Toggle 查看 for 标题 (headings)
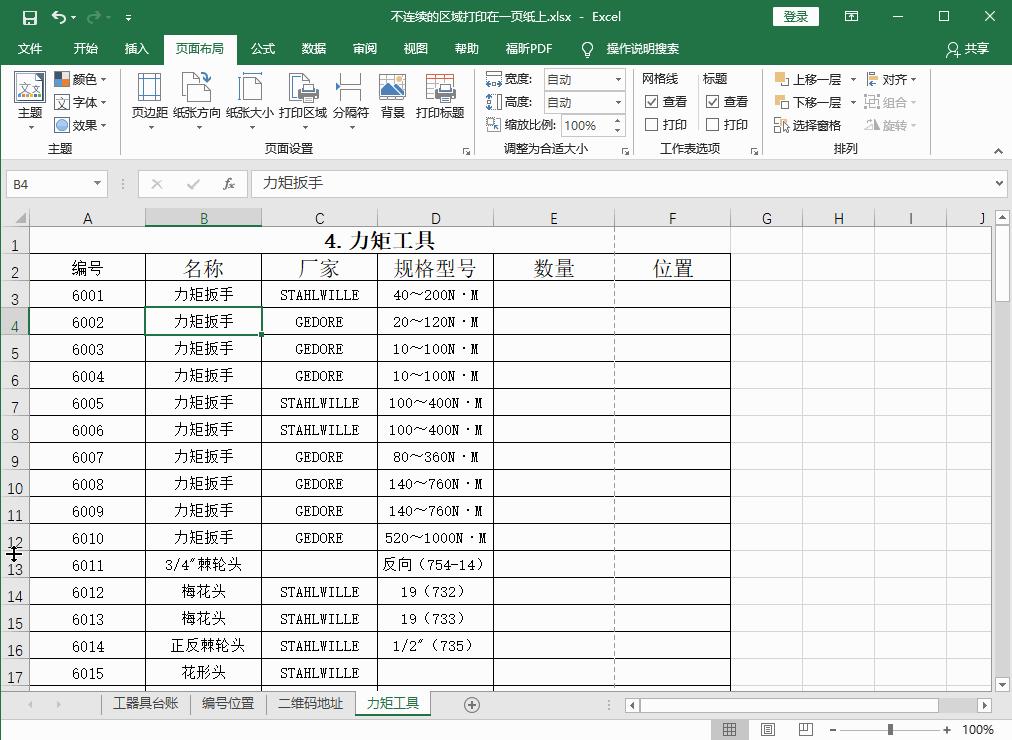This screenshot has height=740, width=1012. [x=725, y=101]
